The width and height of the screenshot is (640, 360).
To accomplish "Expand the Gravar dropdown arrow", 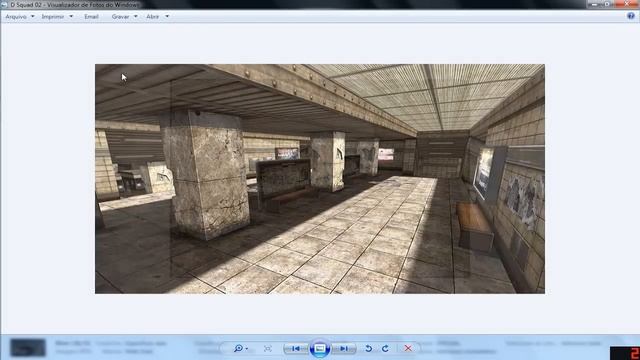I will [x=136, y=17].
